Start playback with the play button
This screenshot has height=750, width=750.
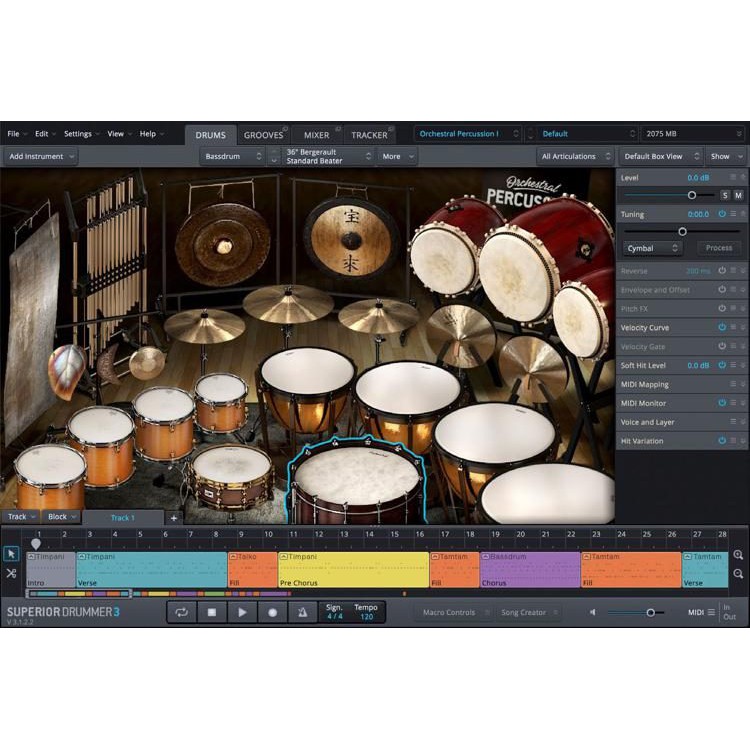coord(242,612)
